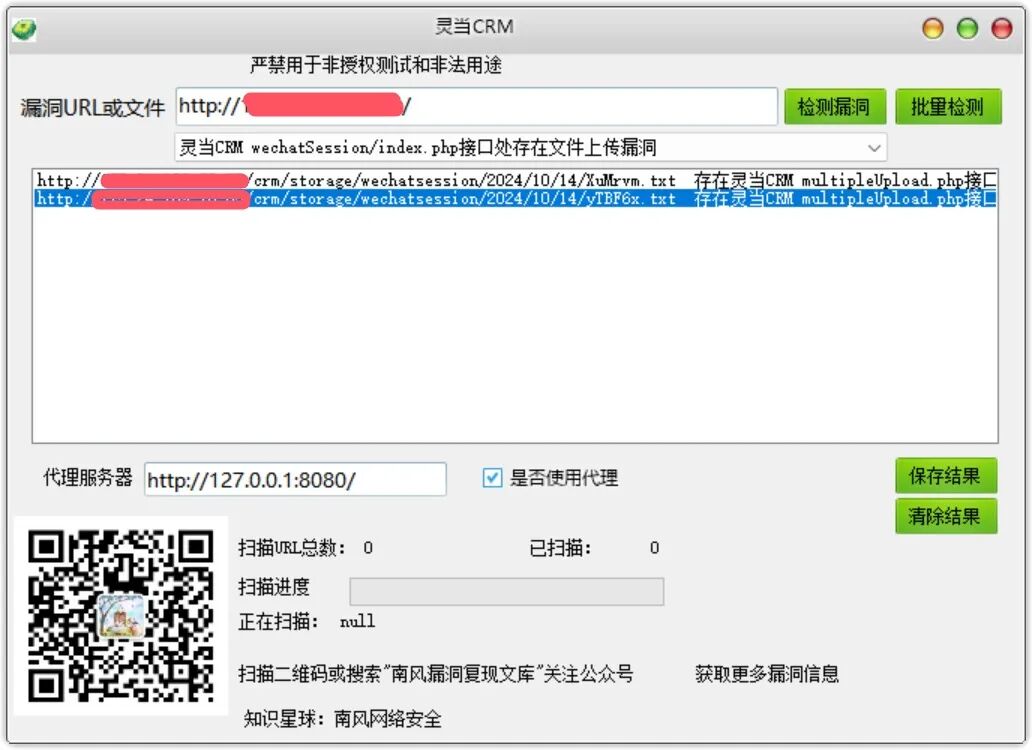
Task: Click the 正在扫描 null status text
Action: point(307,622)
